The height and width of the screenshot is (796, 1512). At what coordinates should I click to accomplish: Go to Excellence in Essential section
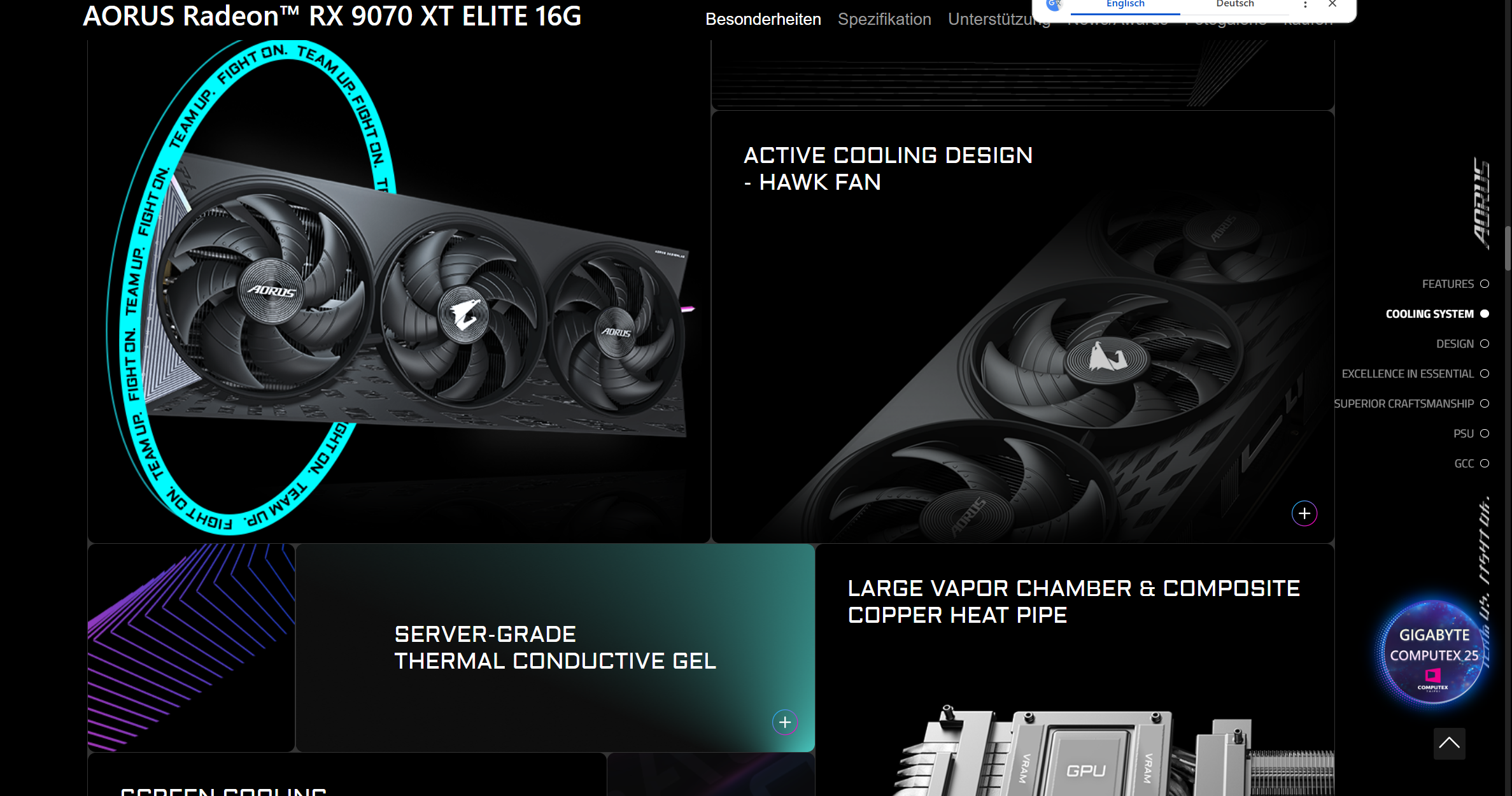[1408, 374]
